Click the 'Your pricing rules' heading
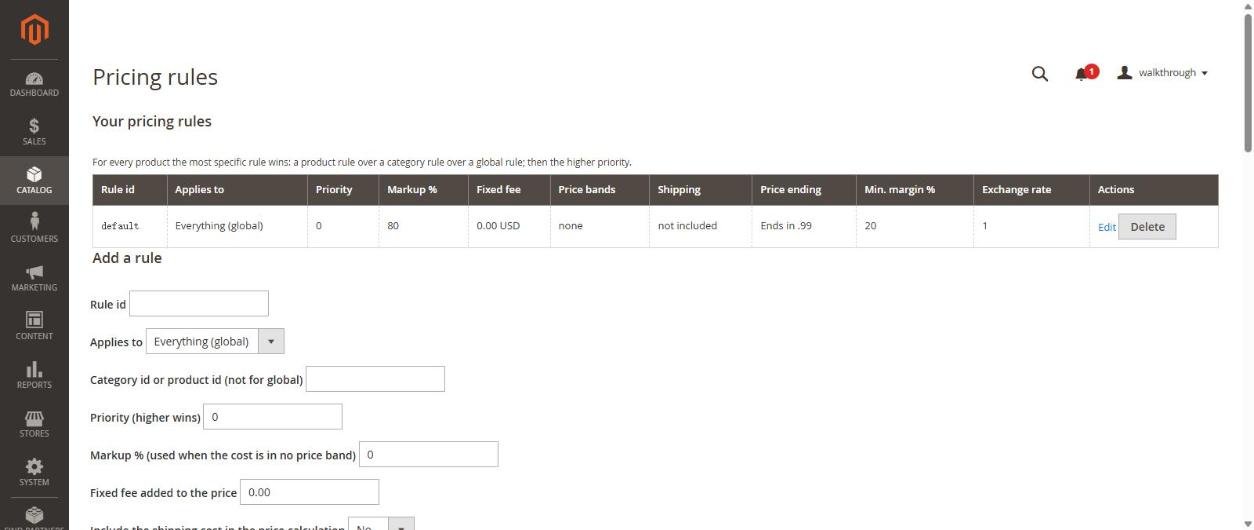Viewport: 1254px width, 530px height. tap(152, 121)
